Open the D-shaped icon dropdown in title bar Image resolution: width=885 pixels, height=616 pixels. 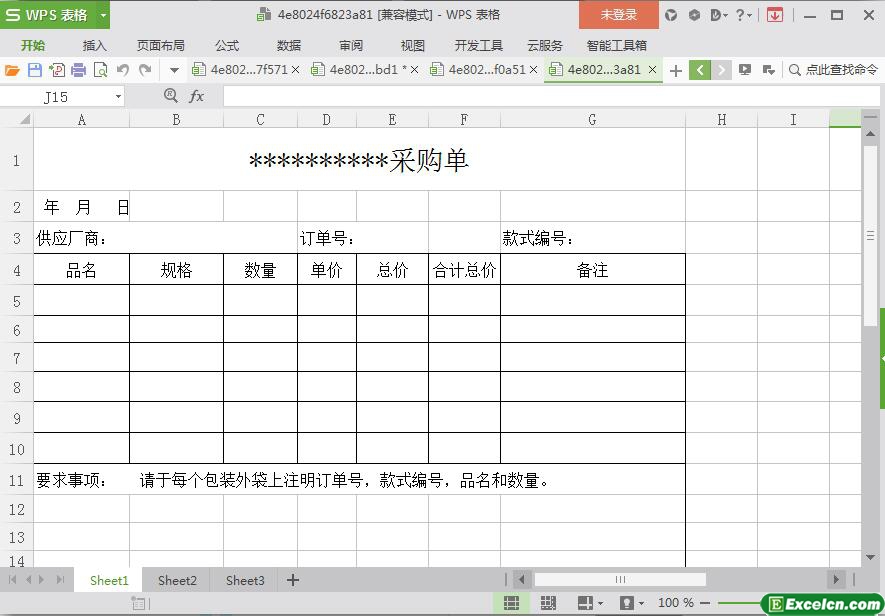point(718,15)
